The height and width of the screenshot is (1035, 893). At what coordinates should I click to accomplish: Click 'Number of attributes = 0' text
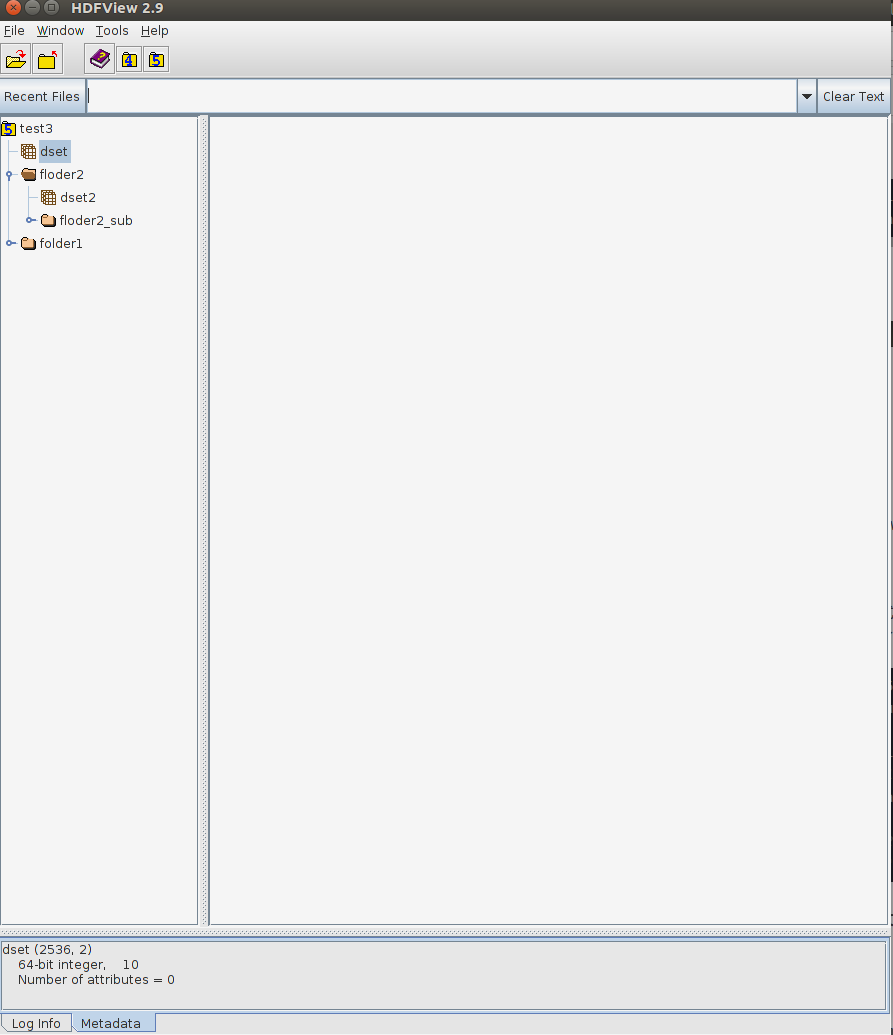pos(96,980)
